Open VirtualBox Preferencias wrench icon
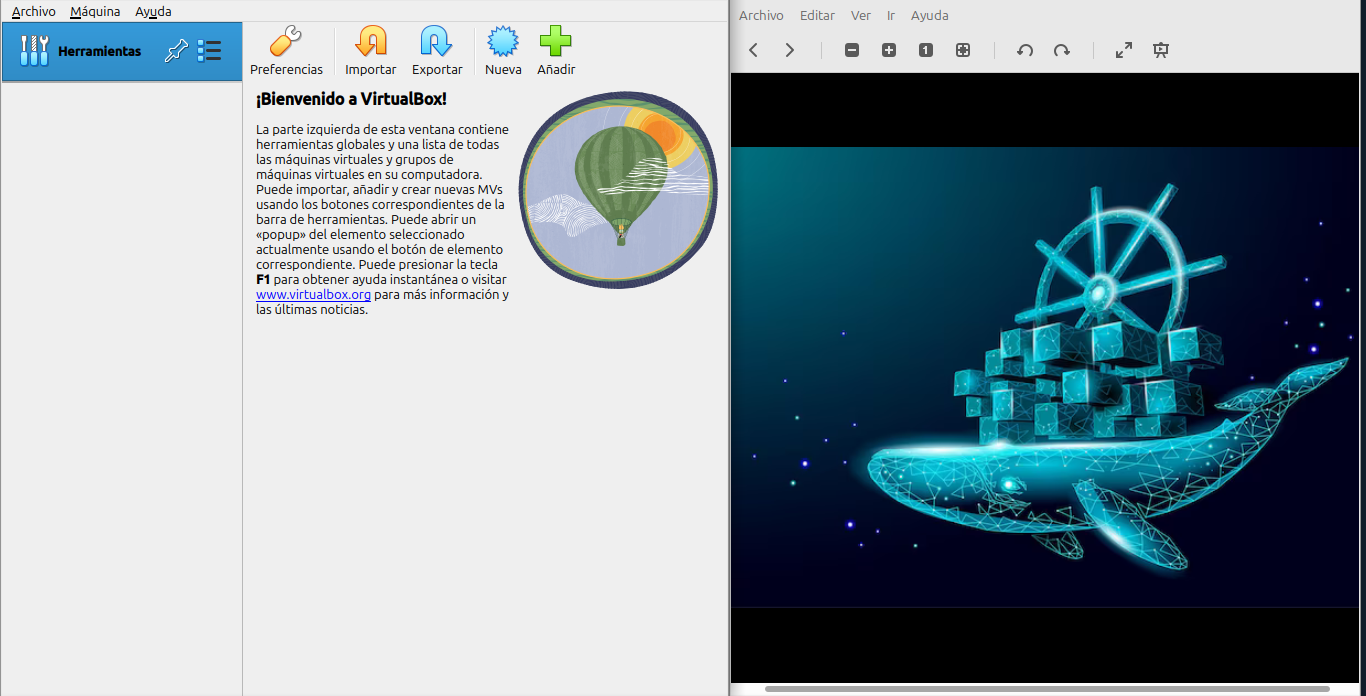Screen dimensions: 1366x696 286,42
